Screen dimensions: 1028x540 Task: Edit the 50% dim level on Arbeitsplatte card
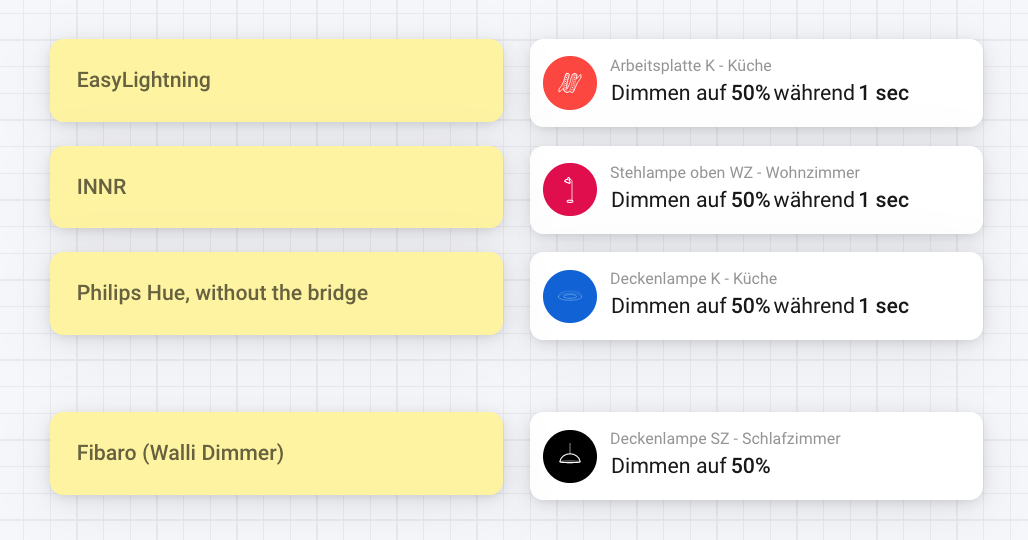point(750,94)
